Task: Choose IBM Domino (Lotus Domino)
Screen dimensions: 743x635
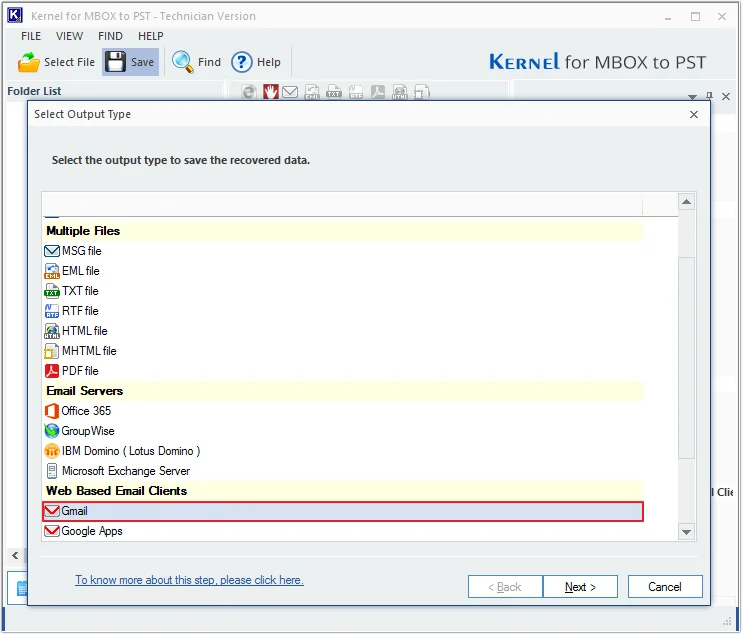Action: (343, 451)
